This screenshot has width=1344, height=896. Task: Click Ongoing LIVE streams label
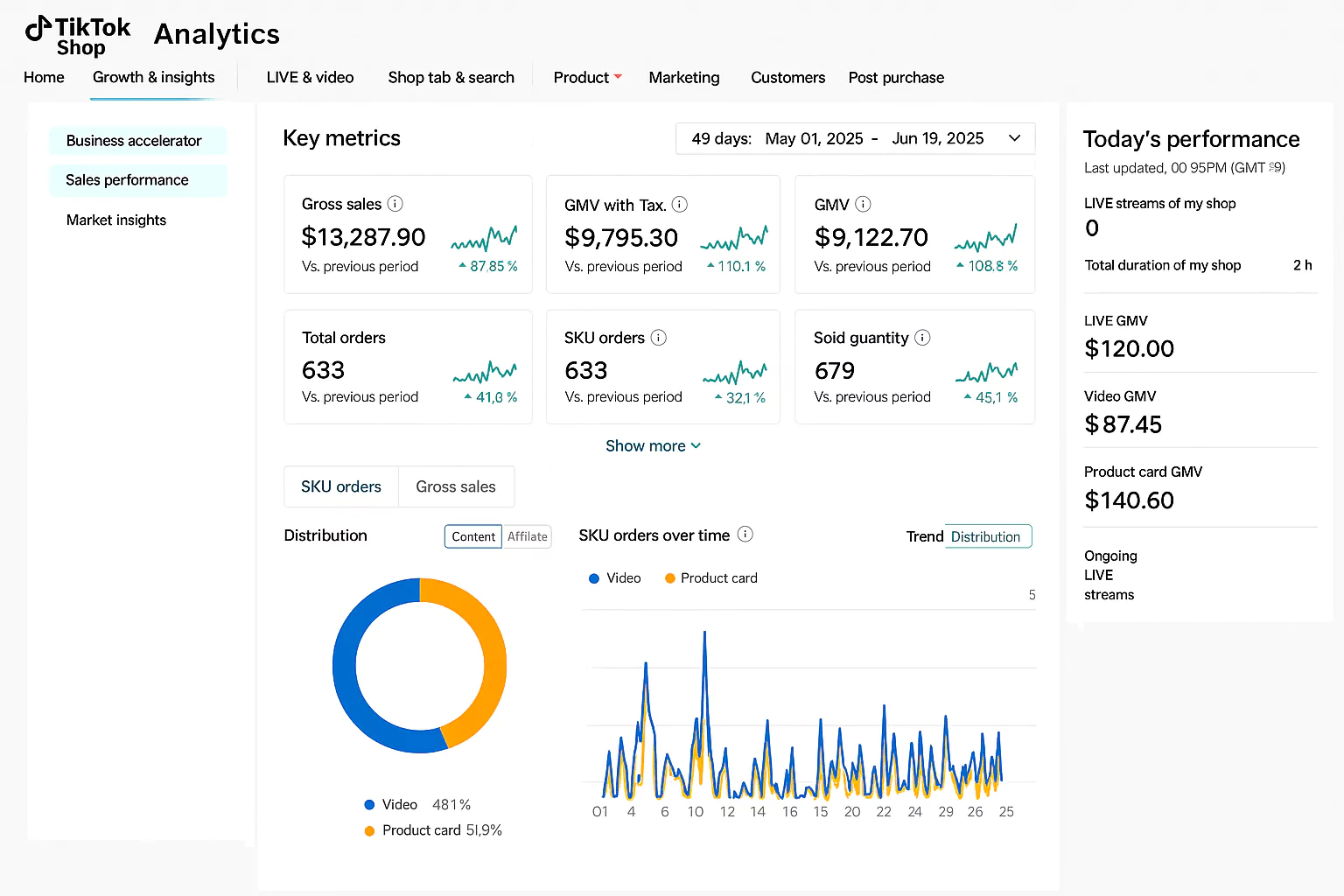1110,575
